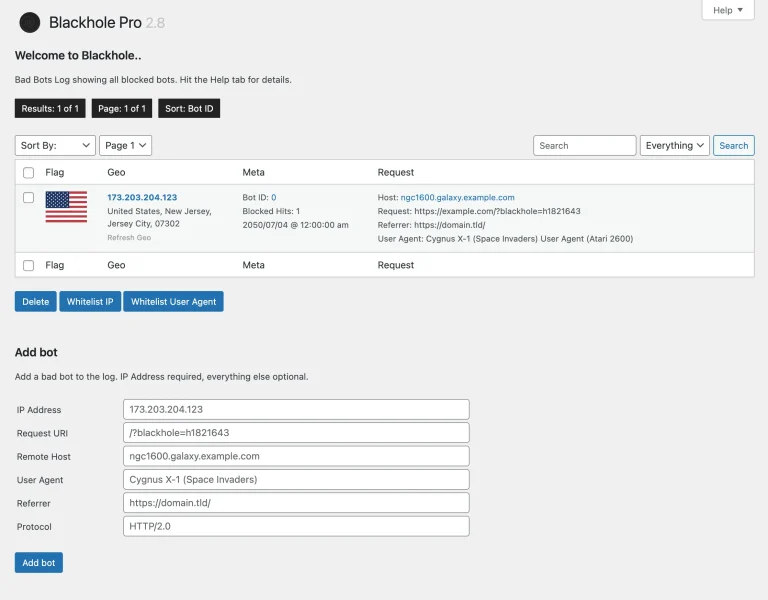
Task: Click the Welcome to Blackhole.. heading
Action: click(x=78, y=55)
